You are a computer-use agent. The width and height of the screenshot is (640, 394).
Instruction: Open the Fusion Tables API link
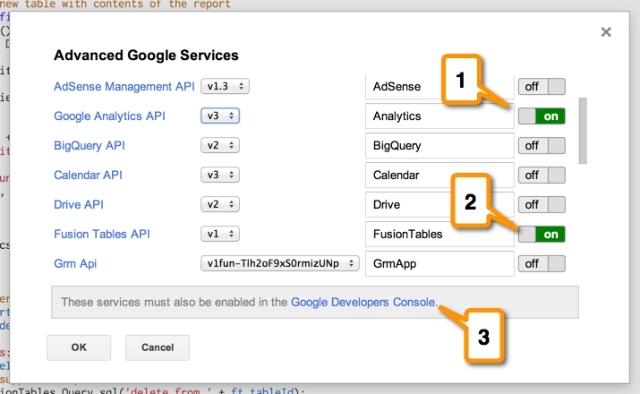click(102, 234)
